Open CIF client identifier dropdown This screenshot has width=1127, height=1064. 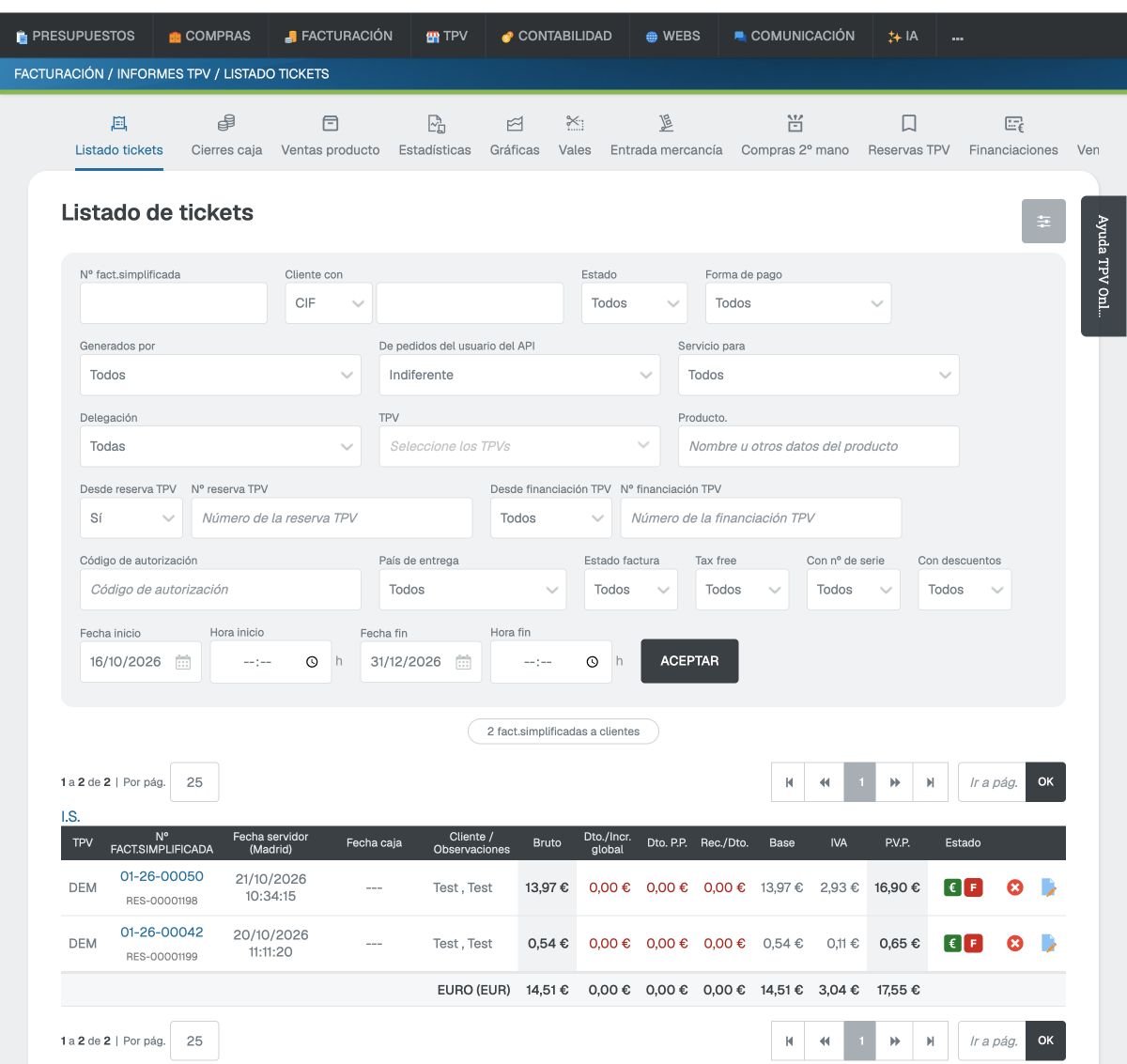pyautogui.click(x=329, y=303)
